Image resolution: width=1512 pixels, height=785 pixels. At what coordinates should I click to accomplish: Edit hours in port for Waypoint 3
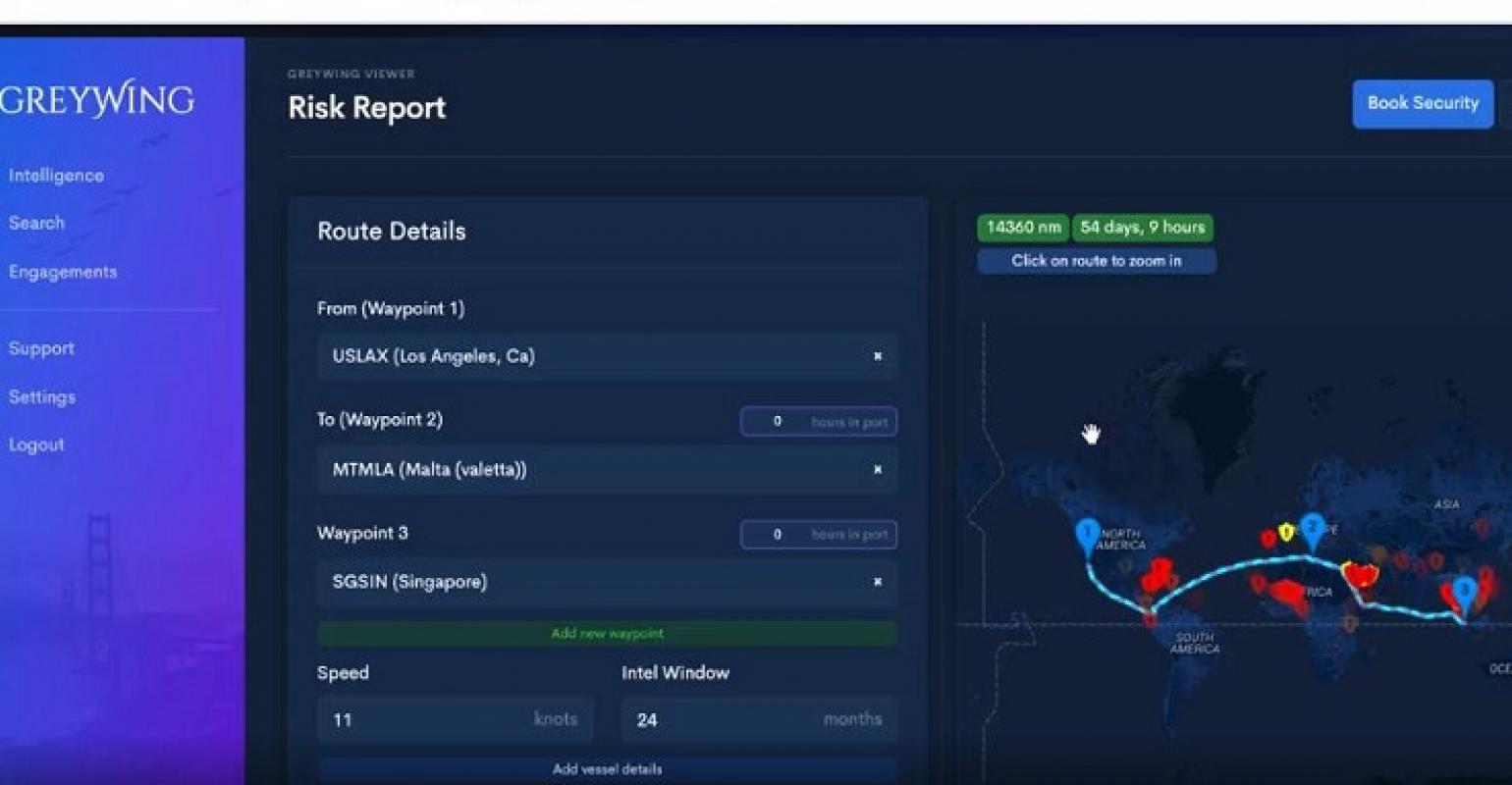[x=818, y=534]
